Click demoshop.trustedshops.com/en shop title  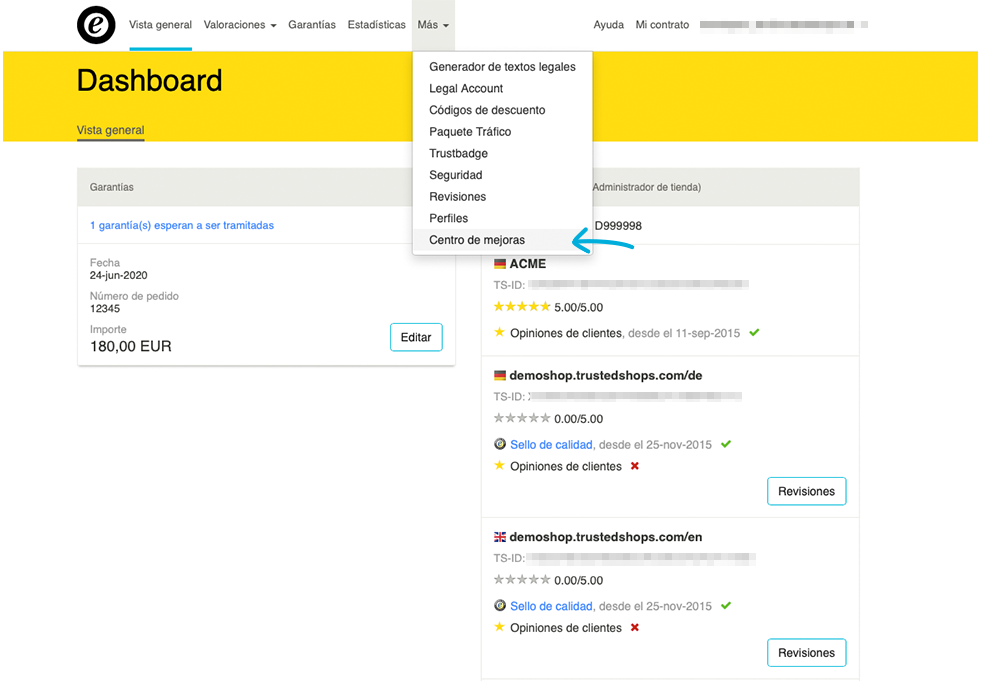[606, 537]
